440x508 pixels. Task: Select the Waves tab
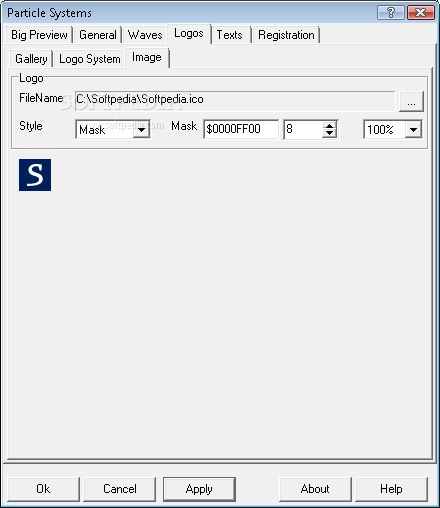(145, 35)
